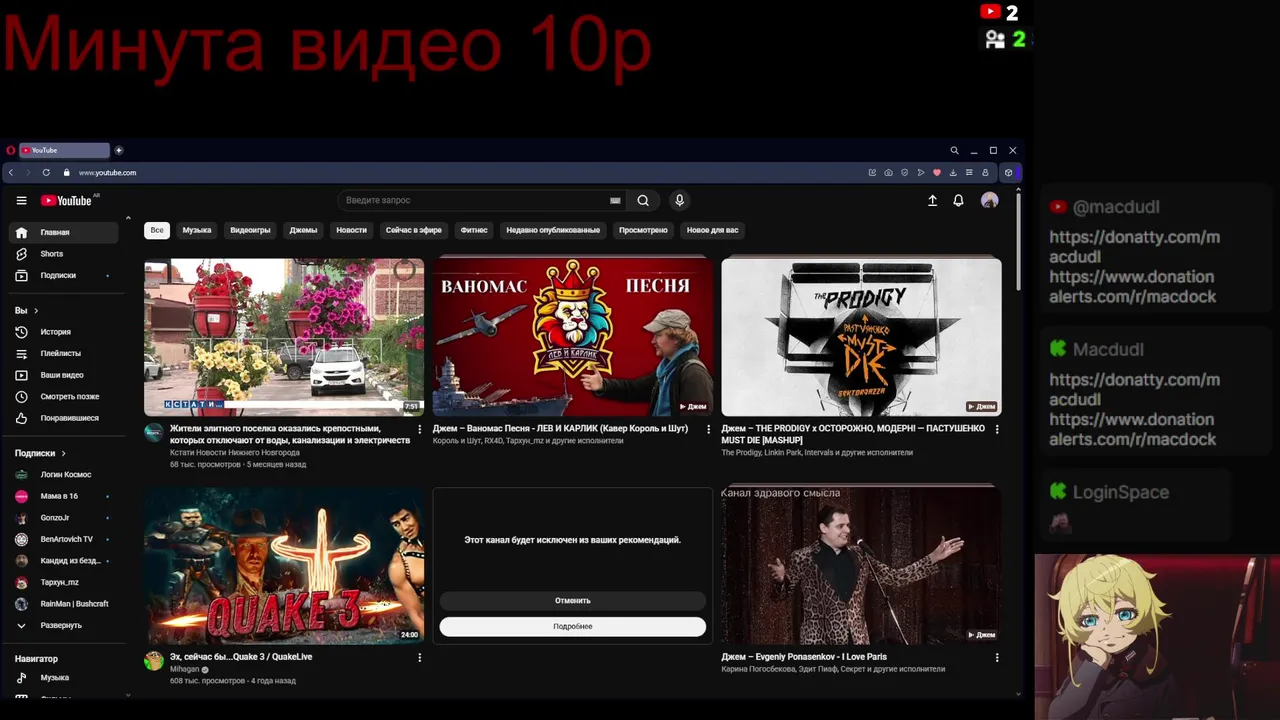Reload the page in the browser

(46, 172)
